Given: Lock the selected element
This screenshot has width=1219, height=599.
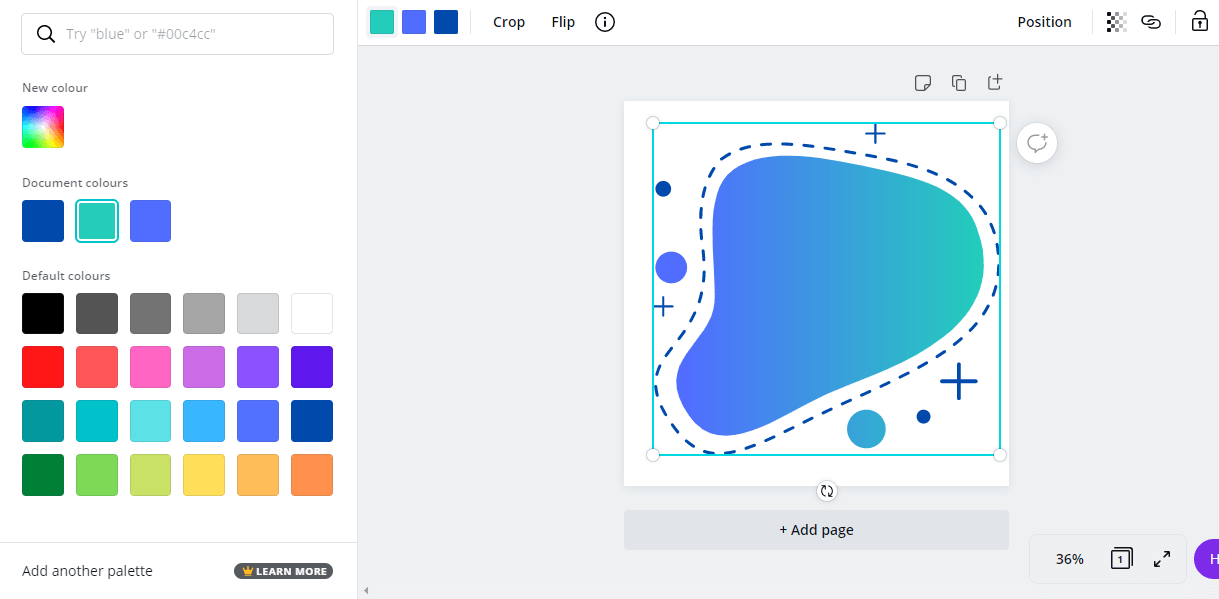Looking at the screenshot, I should point(1198,21).
